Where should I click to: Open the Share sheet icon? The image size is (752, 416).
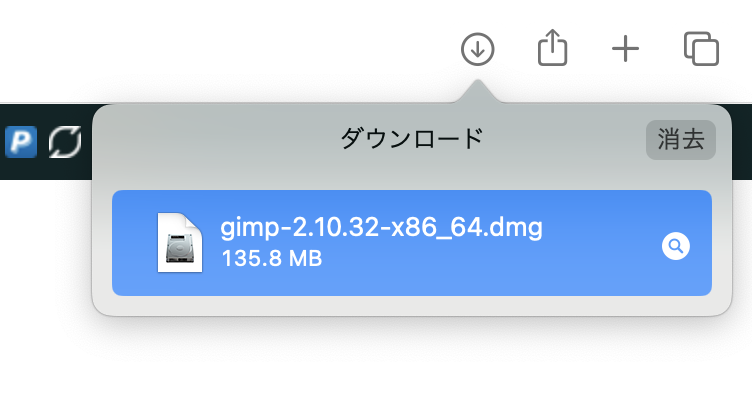point(552,48)
